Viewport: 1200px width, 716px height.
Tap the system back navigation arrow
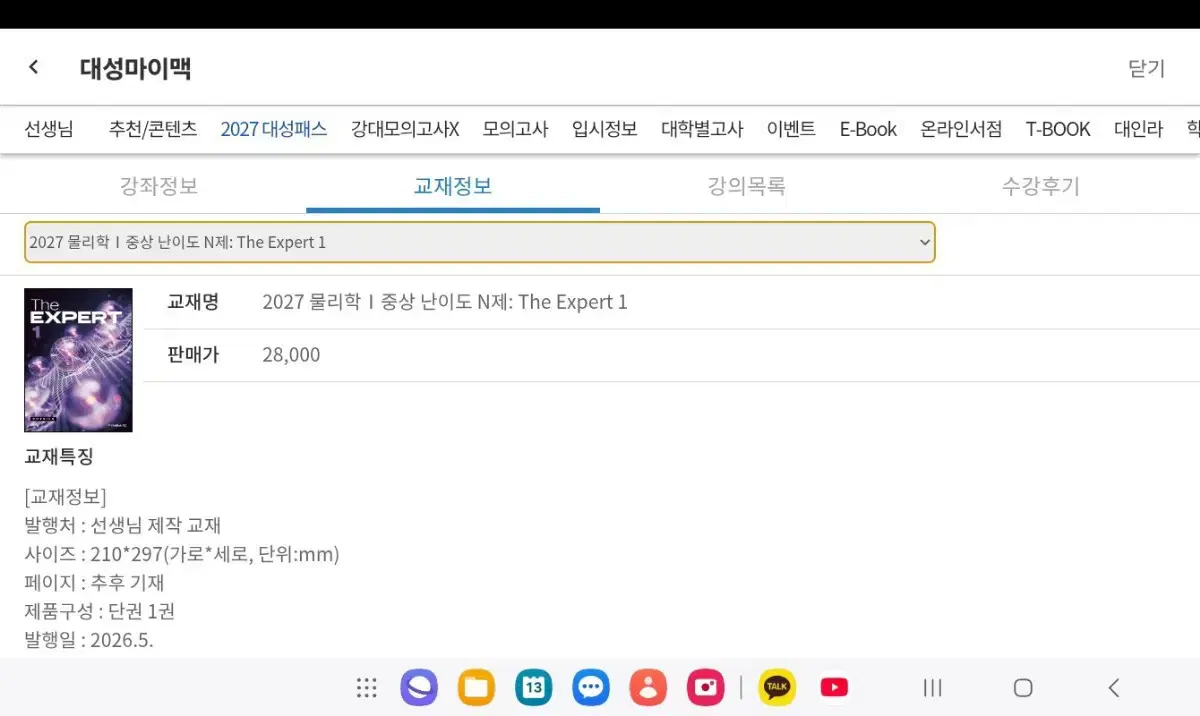(1114, 687)
